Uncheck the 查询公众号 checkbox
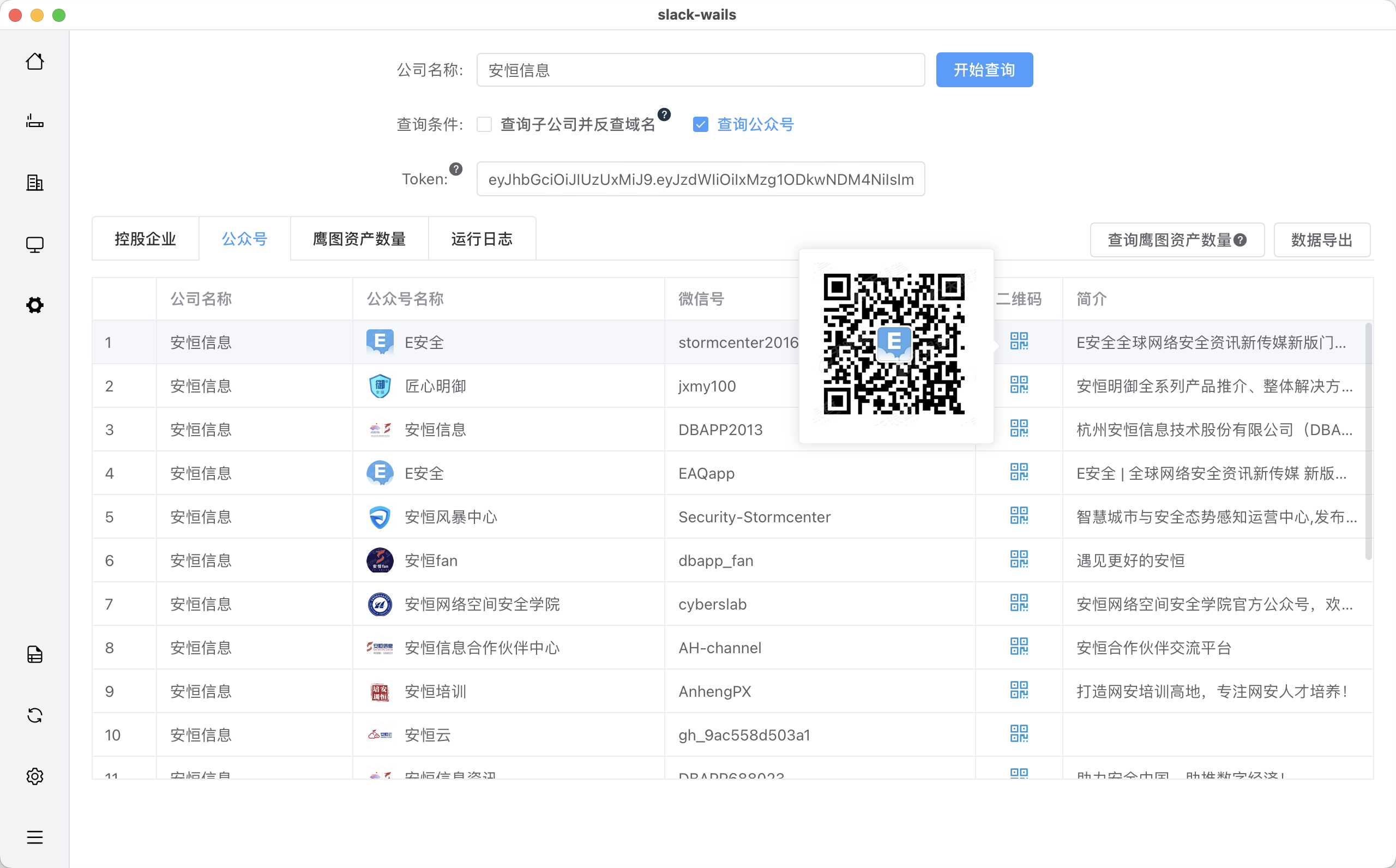This screenshot has height=868, width=1396. (700, 124)
